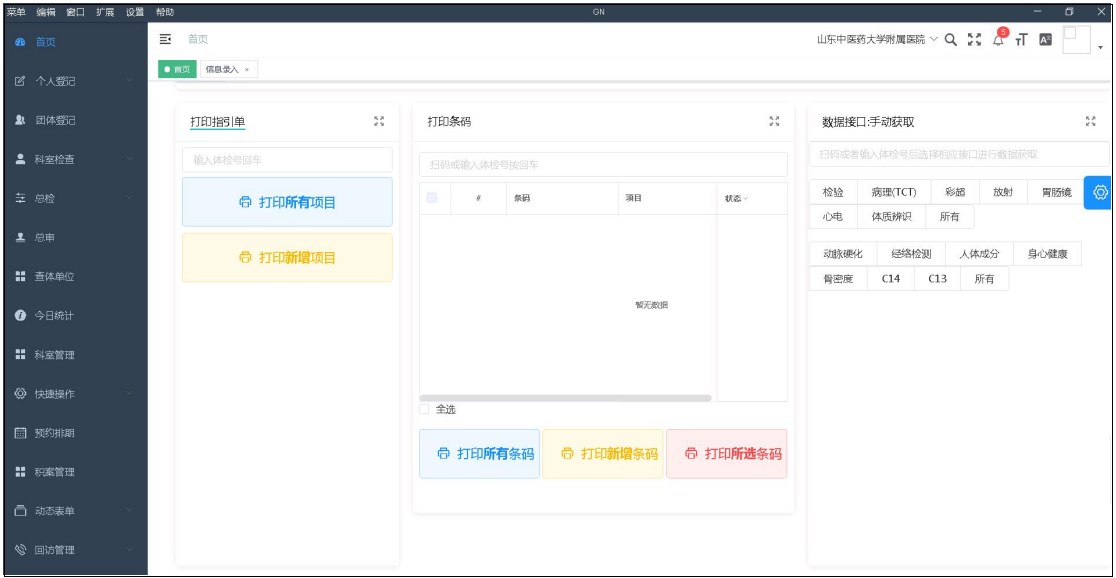1116x578 pixels.
Task: Click the 扫码或输入体检号按回车 barcode input field
Action: point(603,164)
